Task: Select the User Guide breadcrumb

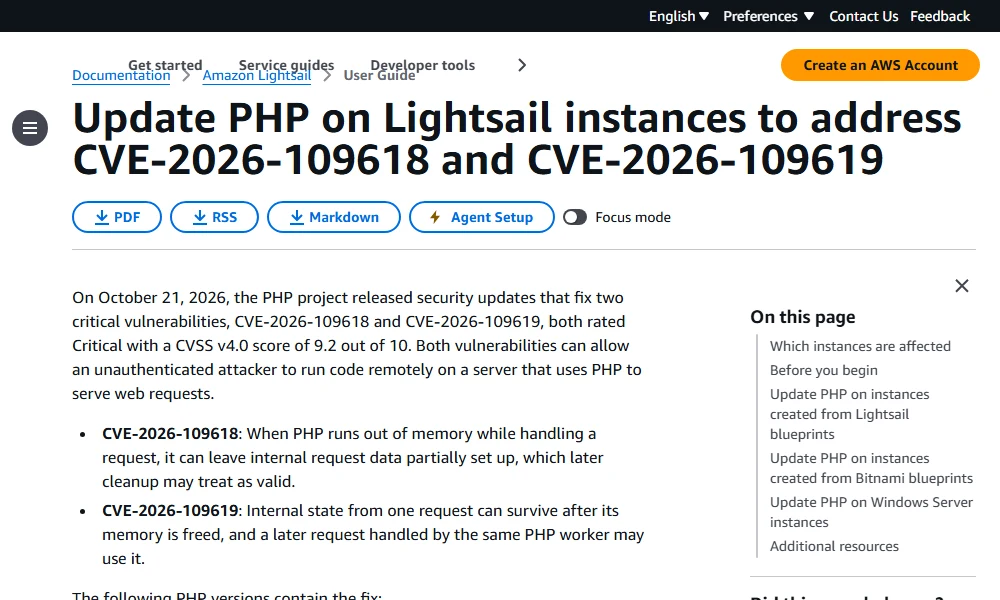Action: [379, 77]
